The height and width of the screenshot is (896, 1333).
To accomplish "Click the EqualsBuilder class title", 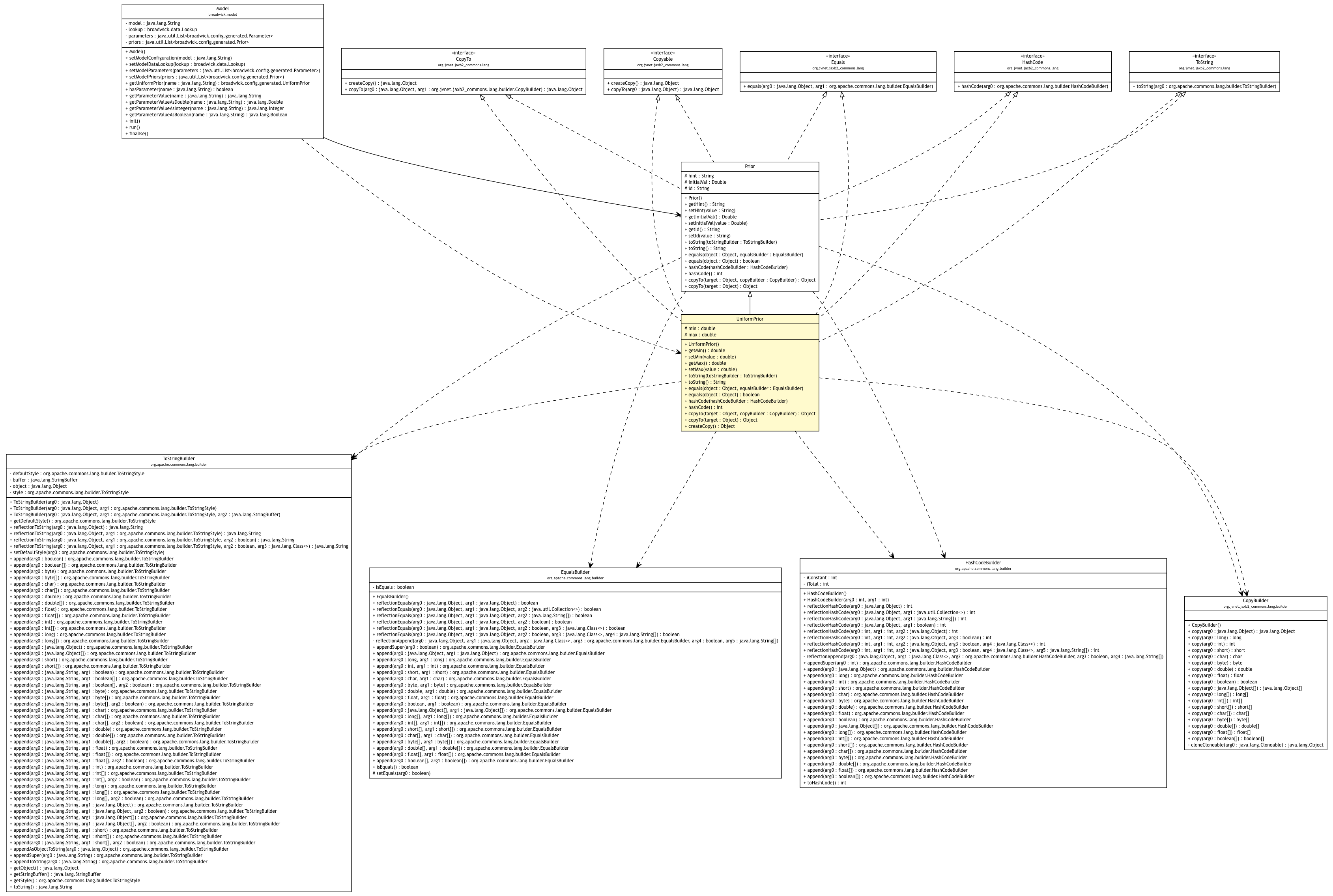I will 575,572.
